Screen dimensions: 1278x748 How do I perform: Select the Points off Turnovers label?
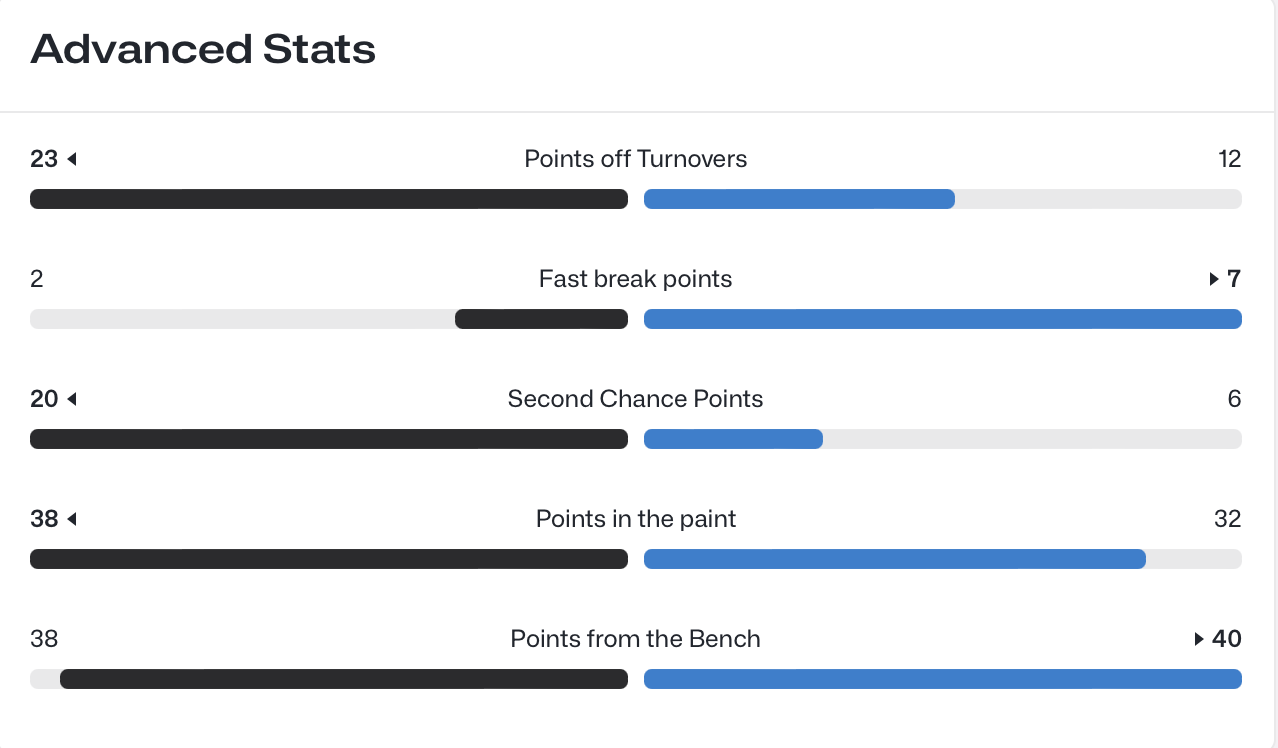[x=635, y=159]
